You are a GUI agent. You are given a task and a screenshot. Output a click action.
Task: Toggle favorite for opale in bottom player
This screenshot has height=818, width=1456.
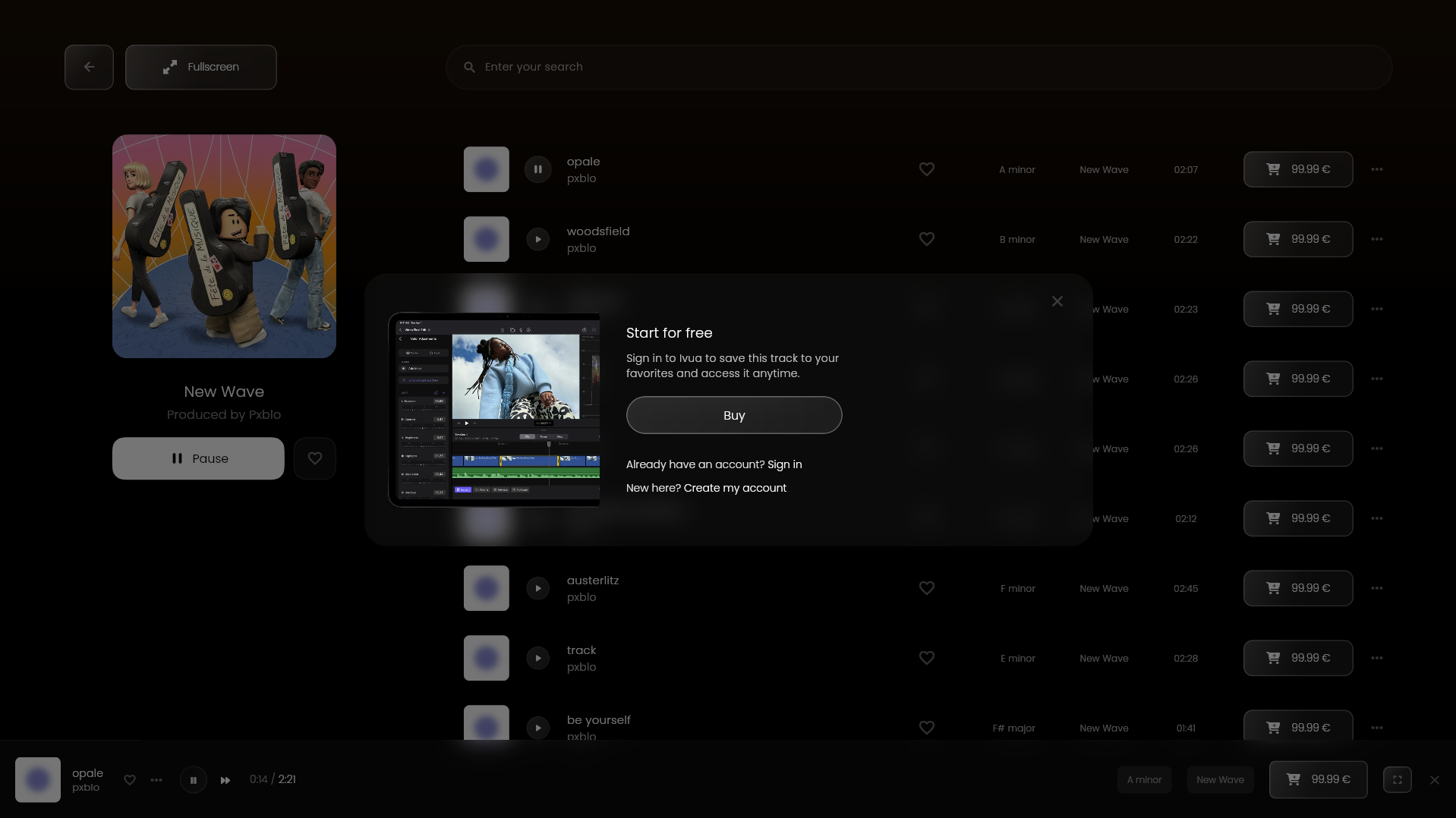pyautogui.click(x=130, y=780)
